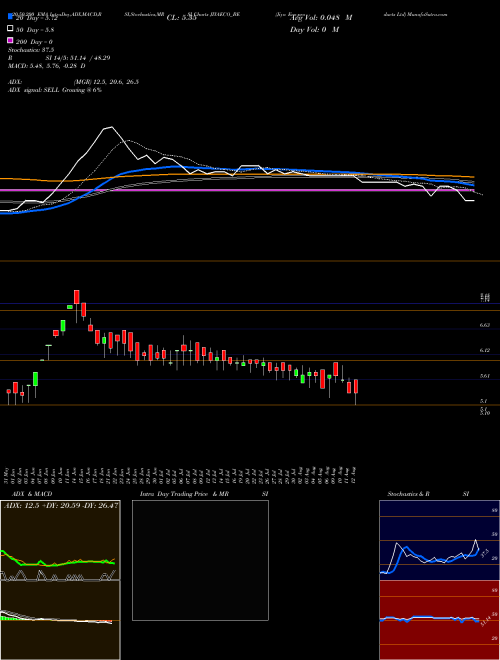Select the '50 Day - 5.8' legend text
Image resolution: width=500 pixels, height=660 pixels.
click(x=35, y=30)
